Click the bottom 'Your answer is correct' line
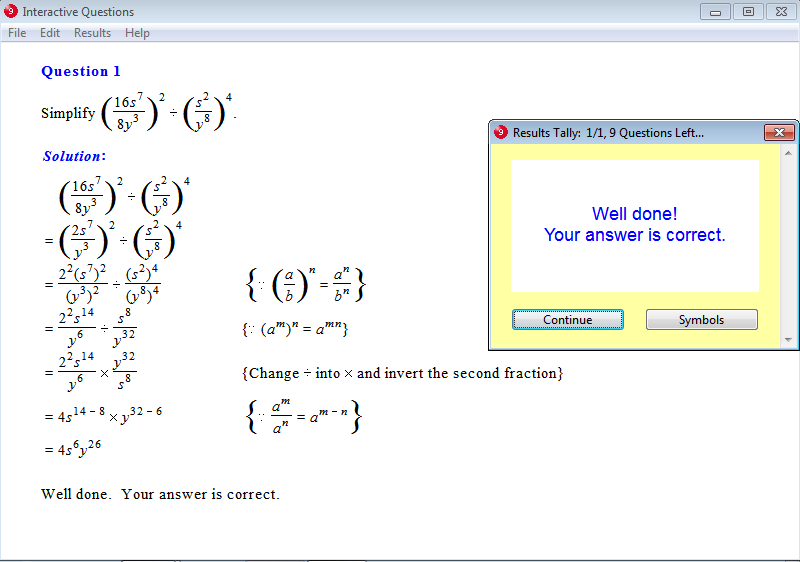 tap(160, 494)
